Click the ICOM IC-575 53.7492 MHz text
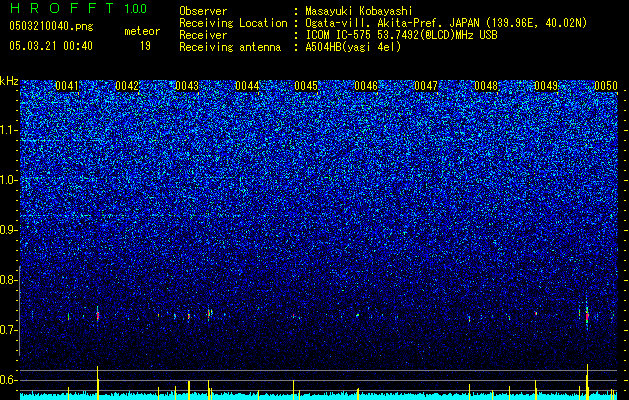 pyautogui.click(x=401, y=35)
